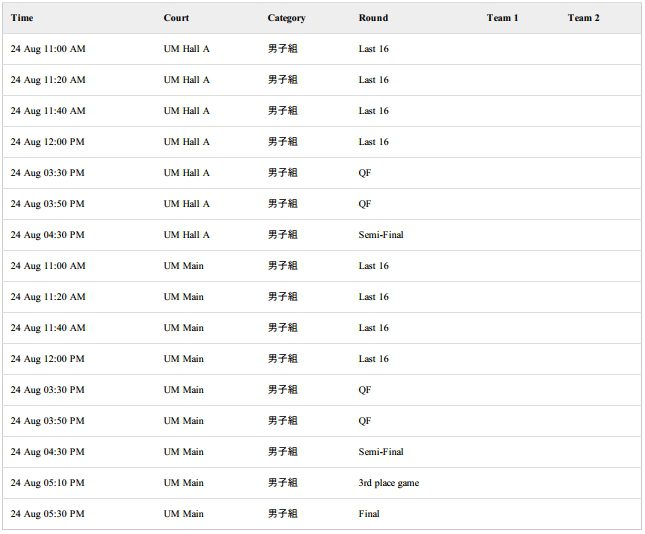Image resolution: width=645 pixels, height=534 pixels.
Task: Select the 11:00 AM UM Main time cell
Action: 48,266
